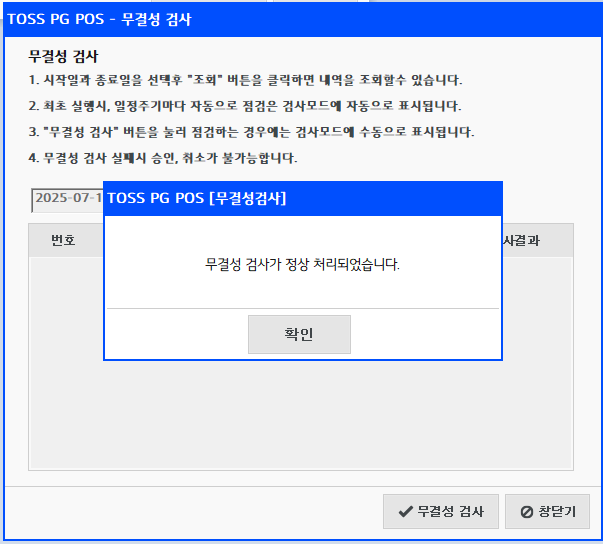Click the window title TOSS PG POS - 무결성 검사
Viewport: 603px width, 544px height.
pos(99,19)
